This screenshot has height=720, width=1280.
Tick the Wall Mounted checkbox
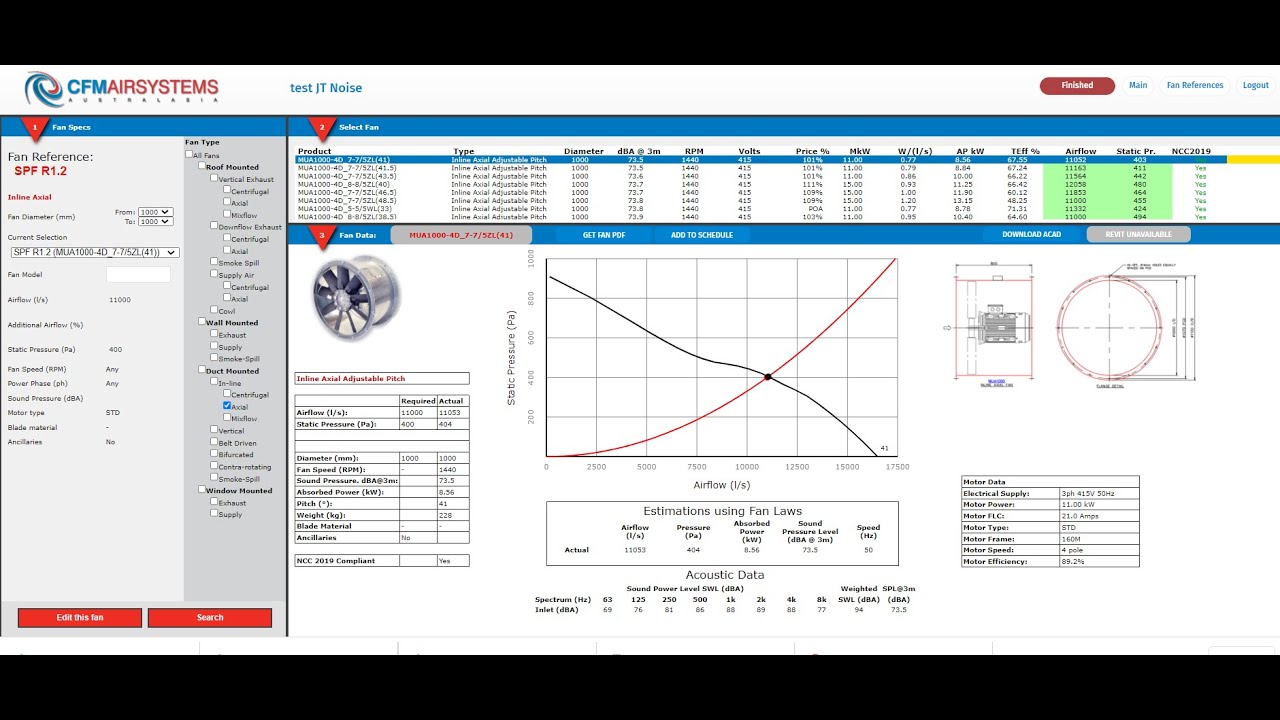[202, 323]
